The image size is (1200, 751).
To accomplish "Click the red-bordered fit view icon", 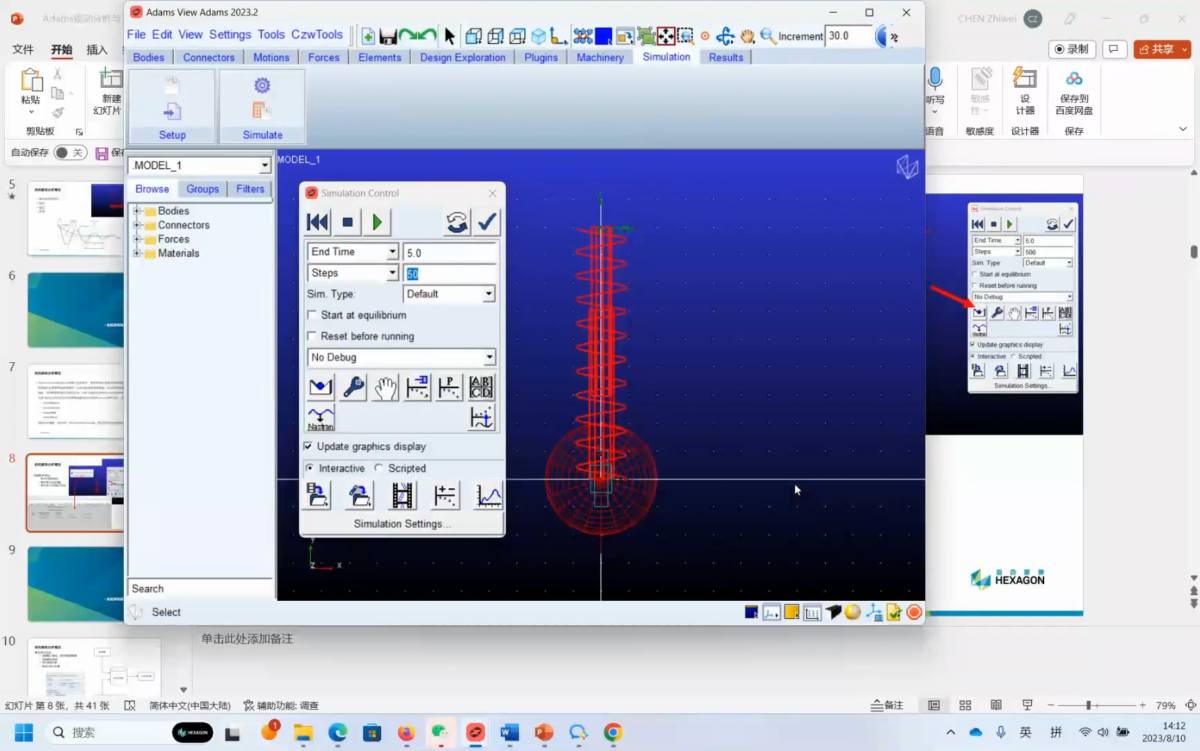I will [x=665, y=36].
